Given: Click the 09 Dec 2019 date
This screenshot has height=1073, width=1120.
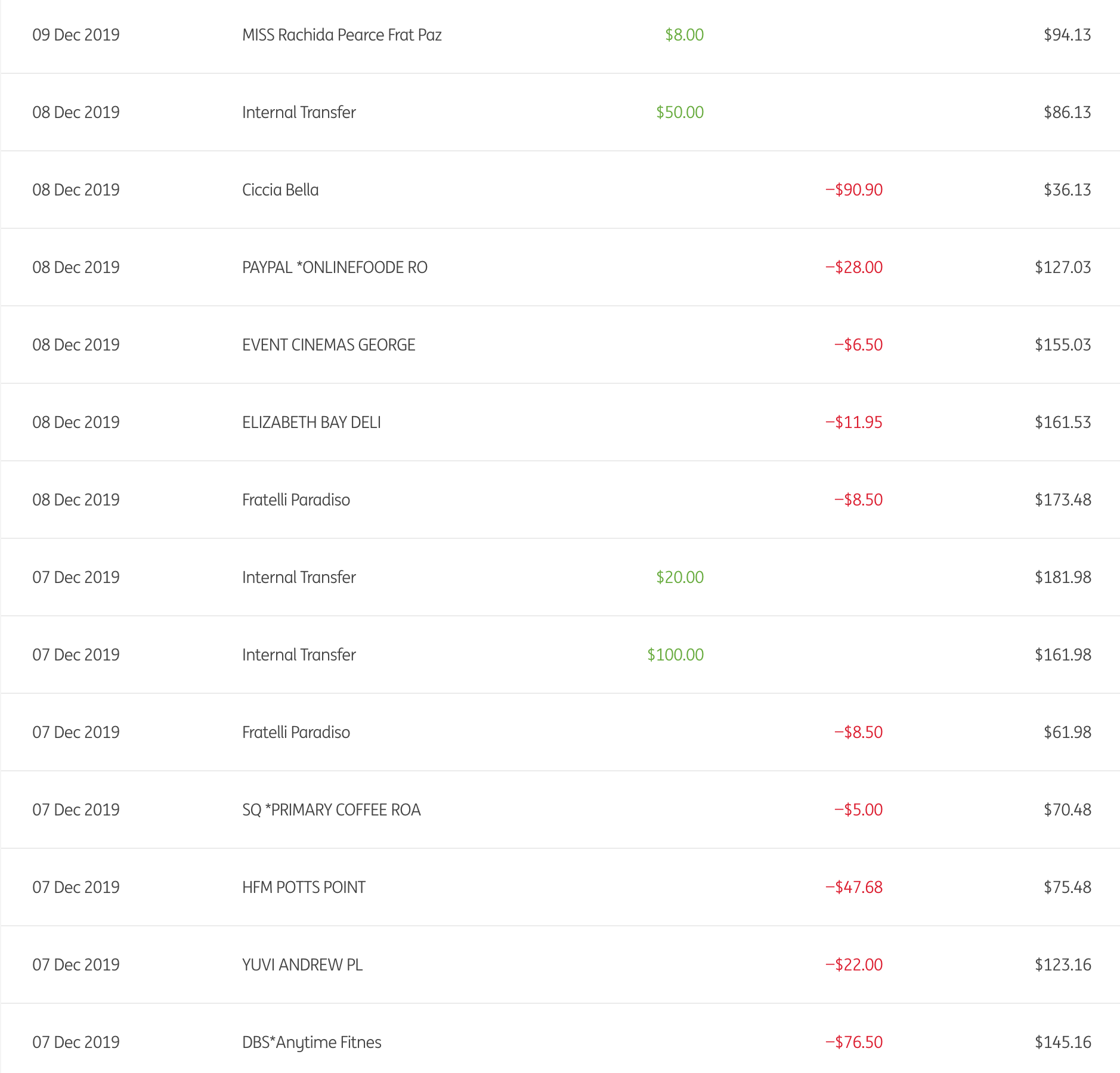Looking at the screenshot, I should point(76,35).
